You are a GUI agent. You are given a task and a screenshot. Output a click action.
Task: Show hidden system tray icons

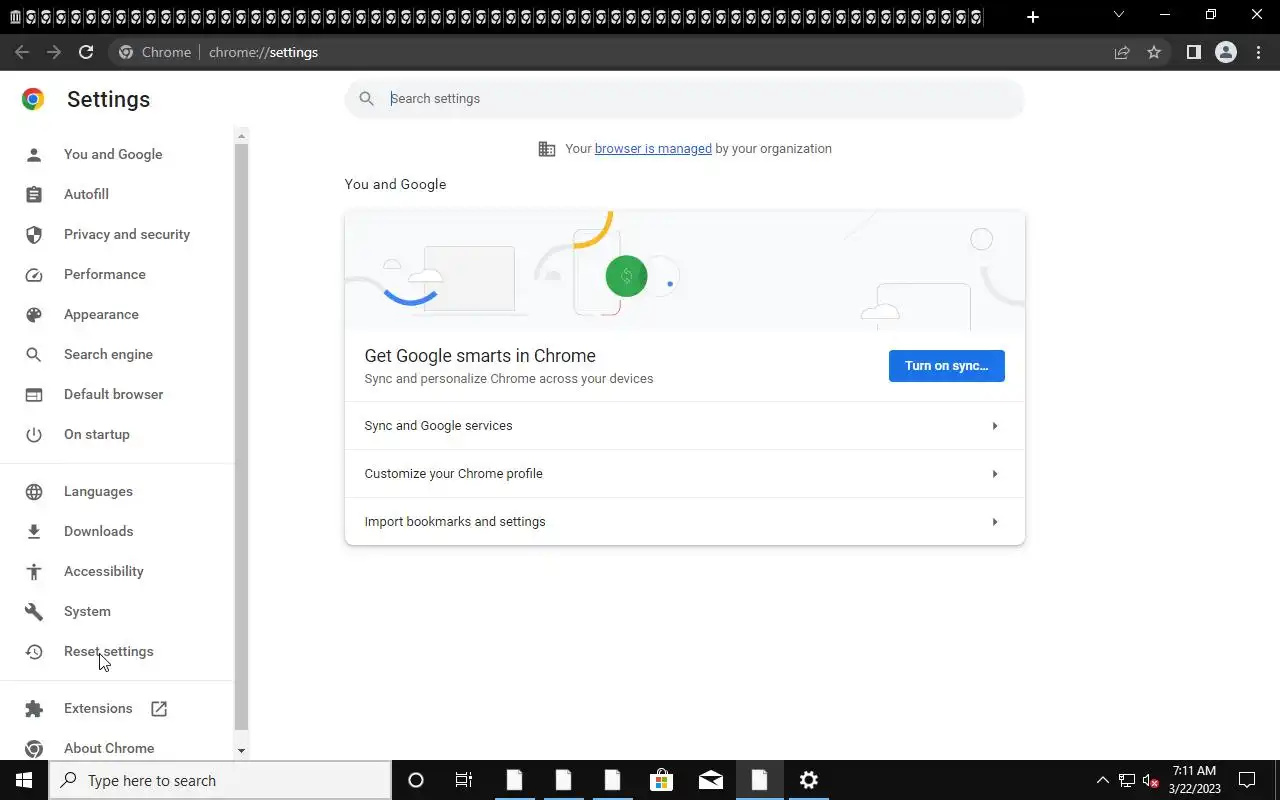[1103, 780]
